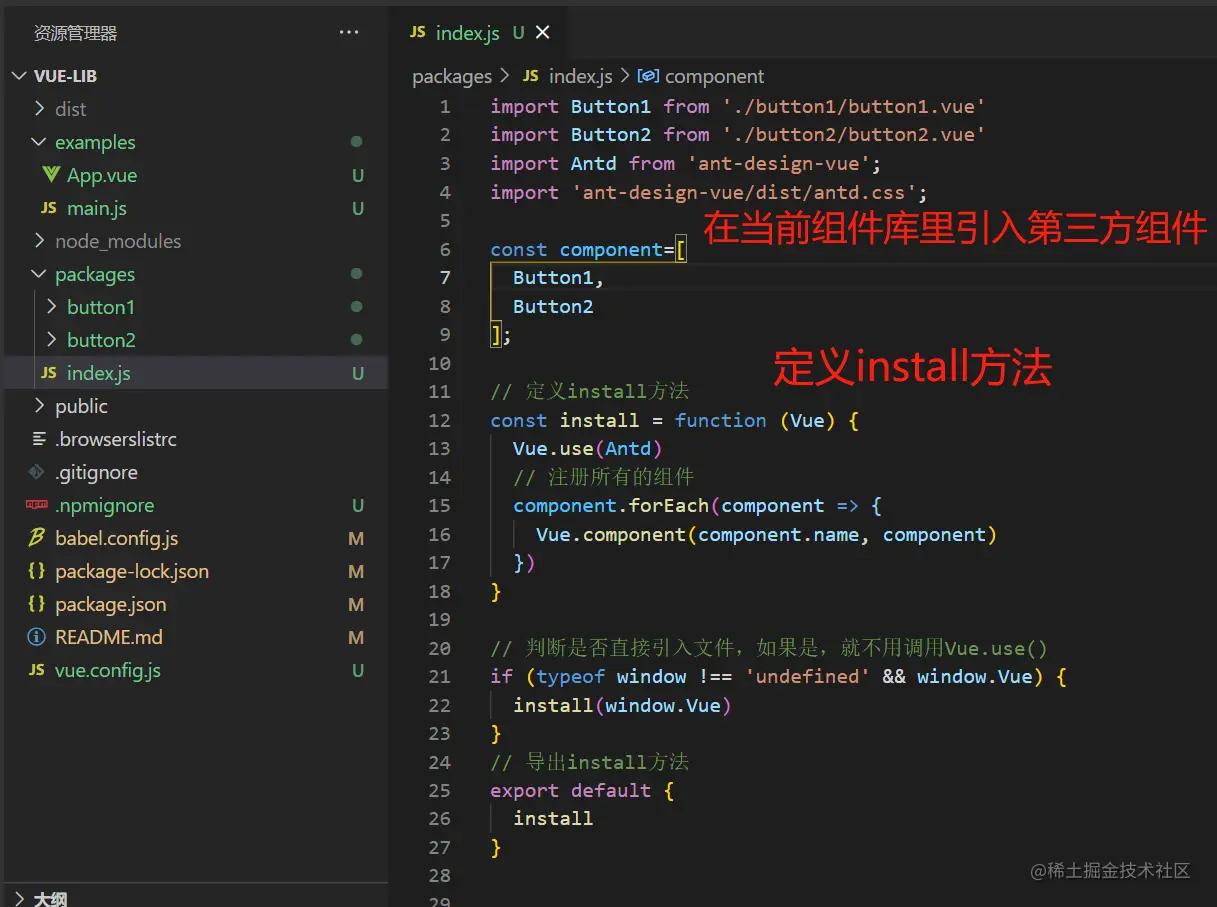This screenshot has width=1217, height=907.
Task: Open the explorer more actions ellipsis
Action: coord(349,33)
